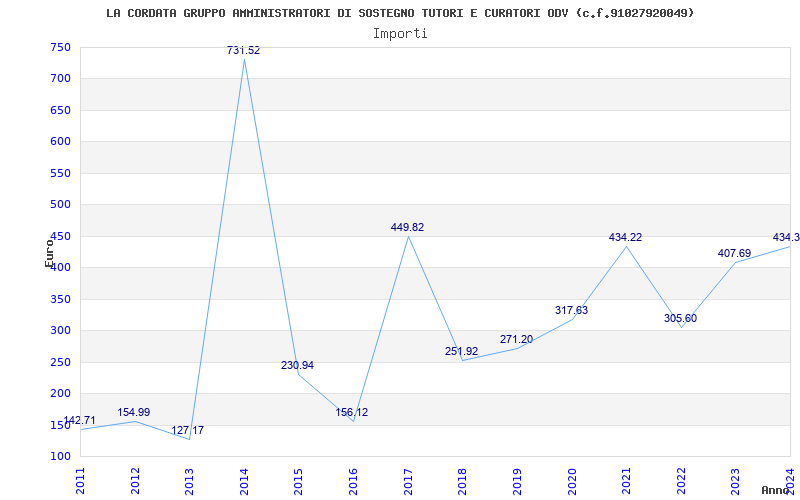
Task: Click the Importi subtitle
Action: click(x=400, y=34)
